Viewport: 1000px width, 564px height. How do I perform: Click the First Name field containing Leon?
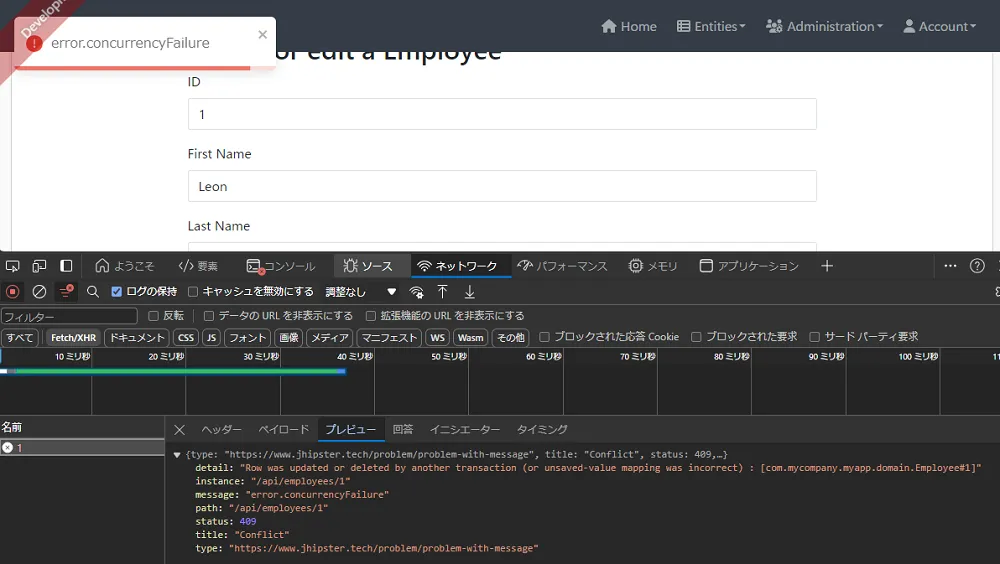tap(502, 186)
